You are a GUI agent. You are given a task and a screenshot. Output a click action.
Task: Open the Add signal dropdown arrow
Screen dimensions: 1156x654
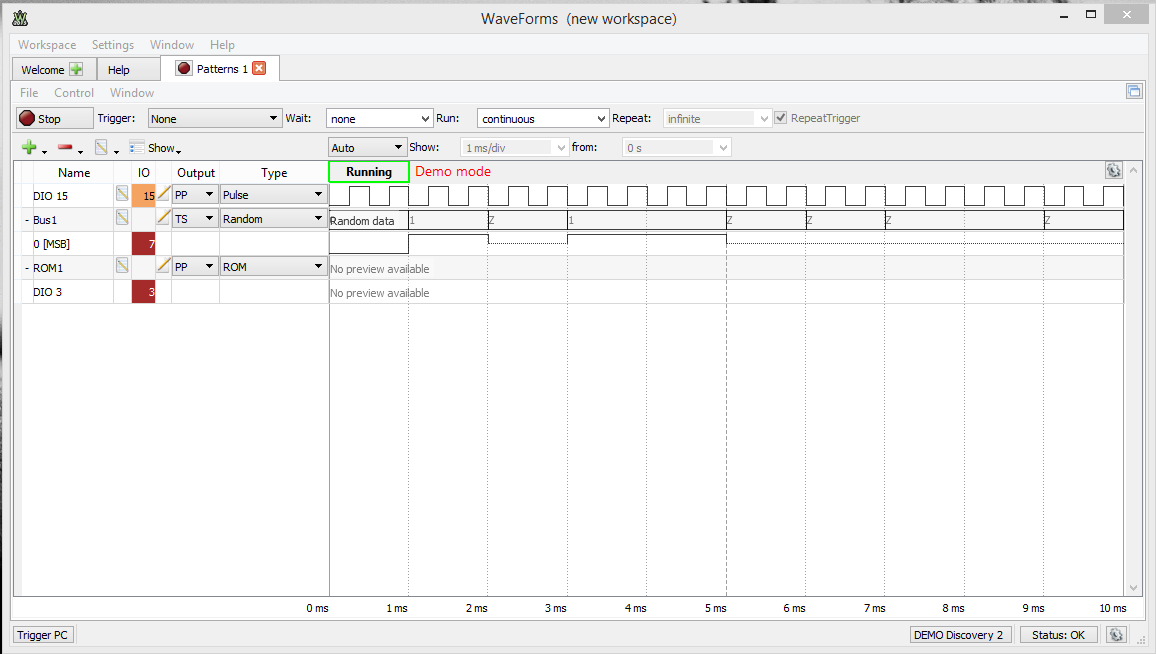click(x=44, y=152)
